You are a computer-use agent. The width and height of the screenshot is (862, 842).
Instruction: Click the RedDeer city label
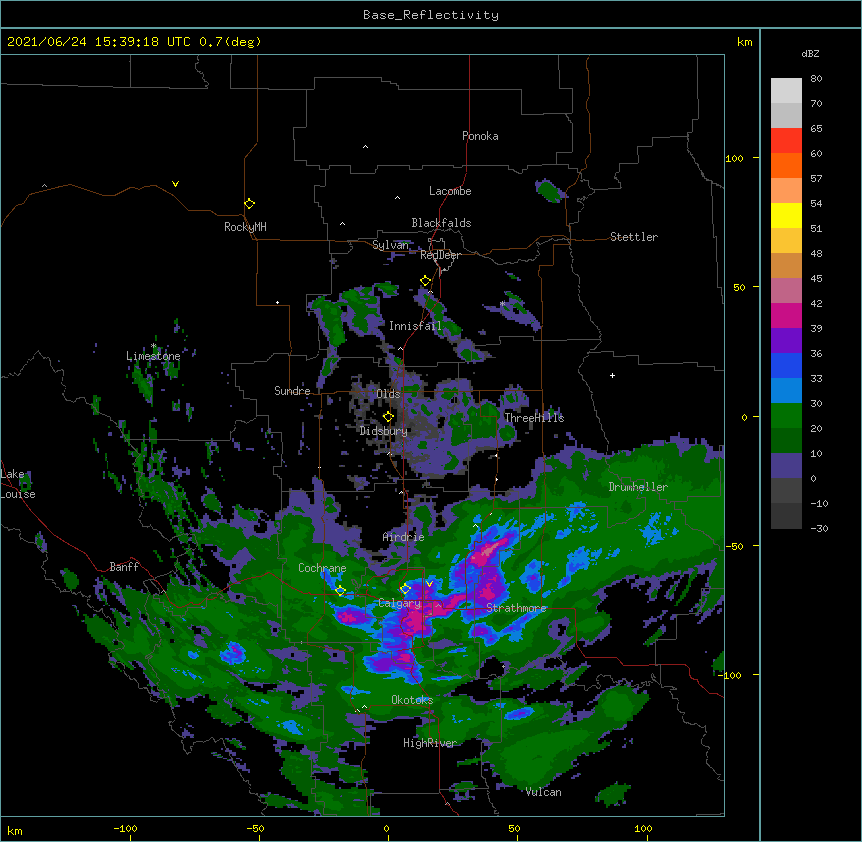pos(440,255)
